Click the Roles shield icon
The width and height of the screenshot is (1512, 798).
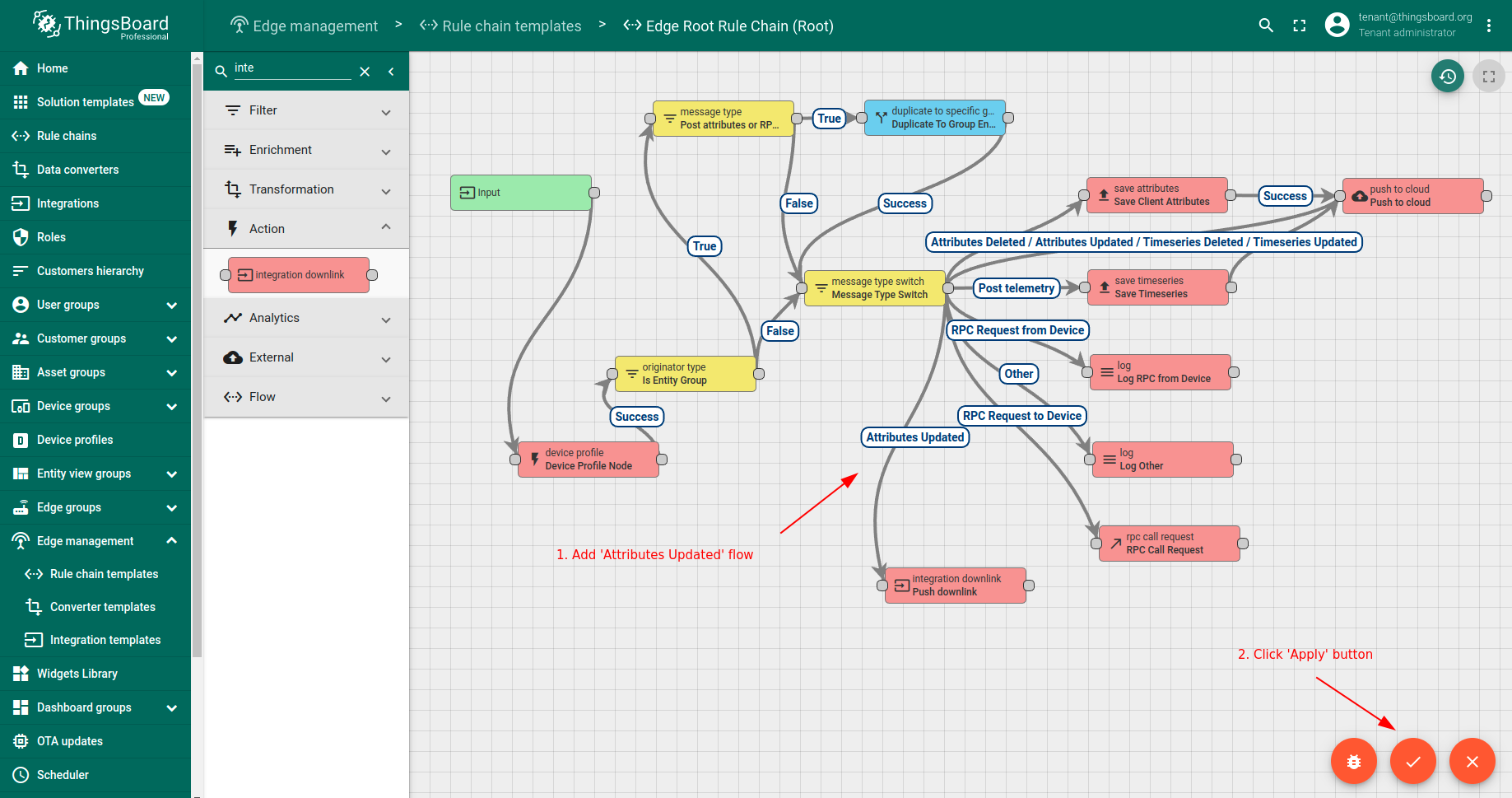21,237
